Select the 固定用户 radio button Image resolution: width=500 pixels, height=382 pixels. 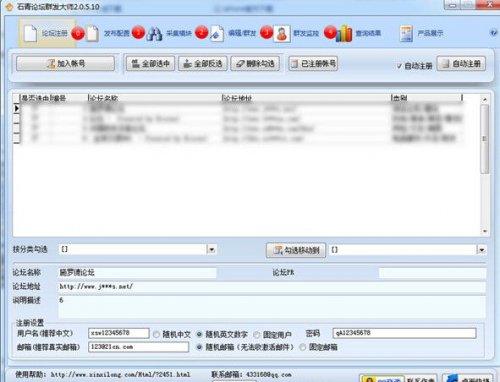pyautogui.click(x=257, y=334)
